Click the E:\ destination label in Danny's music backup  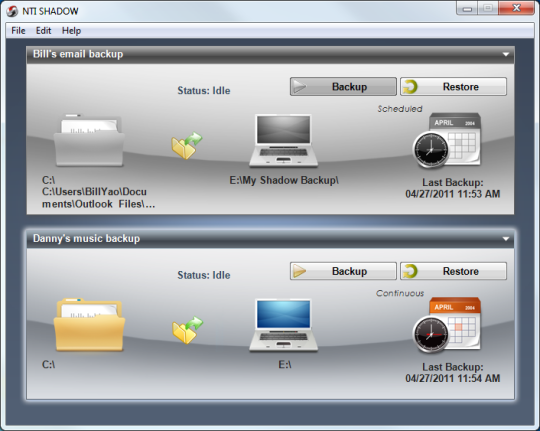[x=285, y=365]
